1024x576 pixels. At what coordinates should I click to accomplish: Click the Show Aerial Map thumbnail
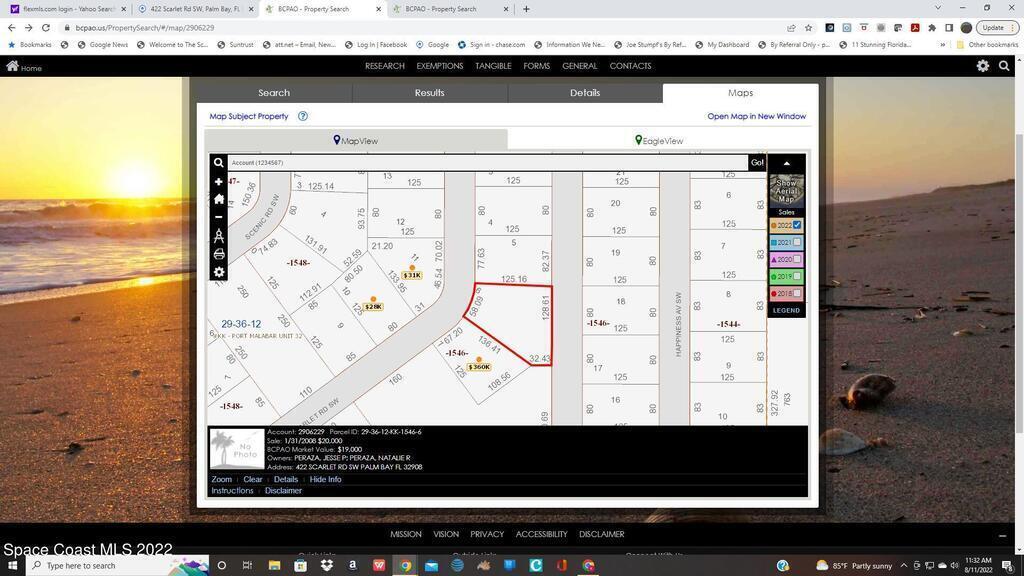pyautogui.click(x=786, y=190)
